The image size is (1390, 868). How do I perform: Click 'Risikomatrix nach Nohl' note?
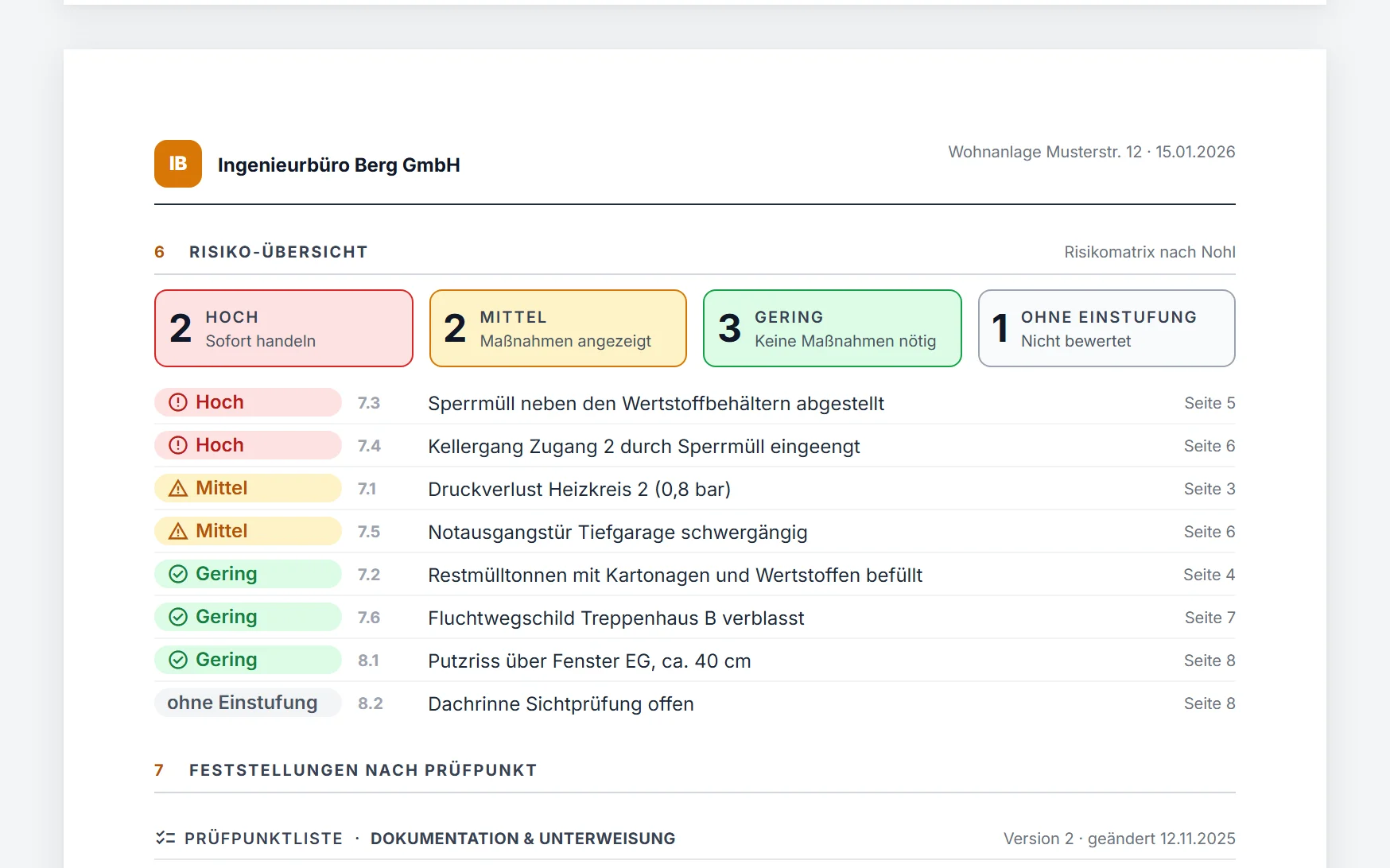pos(1150,252)
